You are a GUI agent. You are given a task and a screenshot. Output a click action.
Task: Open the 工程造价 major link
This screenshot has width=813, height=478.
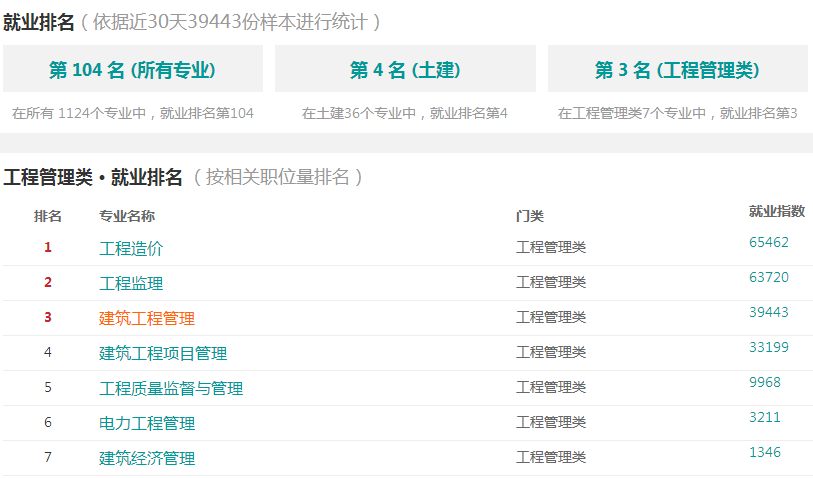[131, 248]
